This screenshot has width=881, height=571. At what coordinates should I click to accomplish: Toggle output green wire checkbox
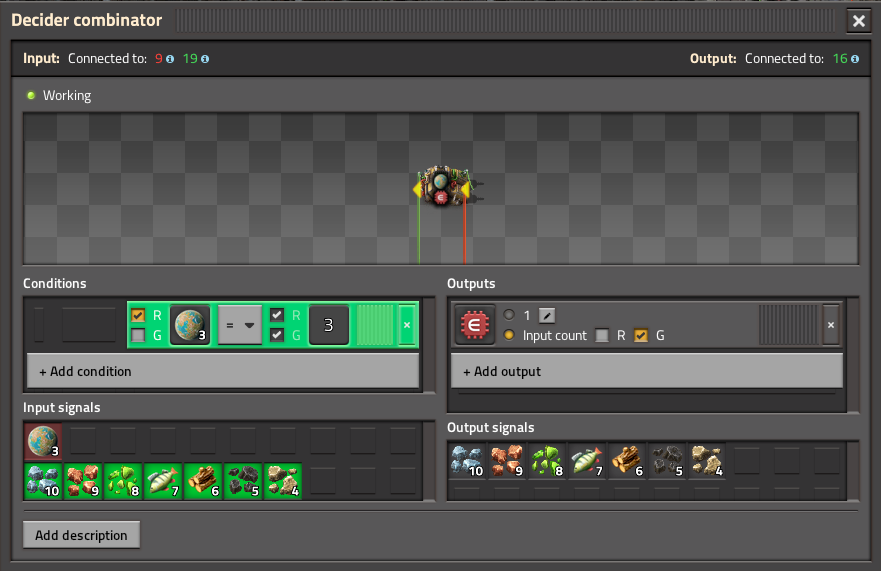tap(641, 336)
